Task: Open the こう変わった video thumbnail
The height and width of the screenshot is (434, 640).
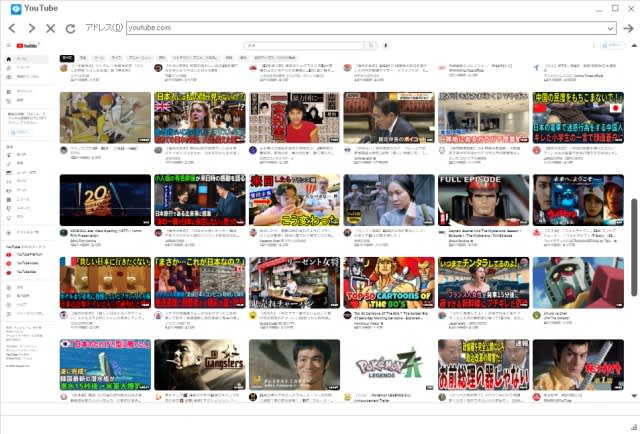Action: pyautogui.click(x=294, y=200)
